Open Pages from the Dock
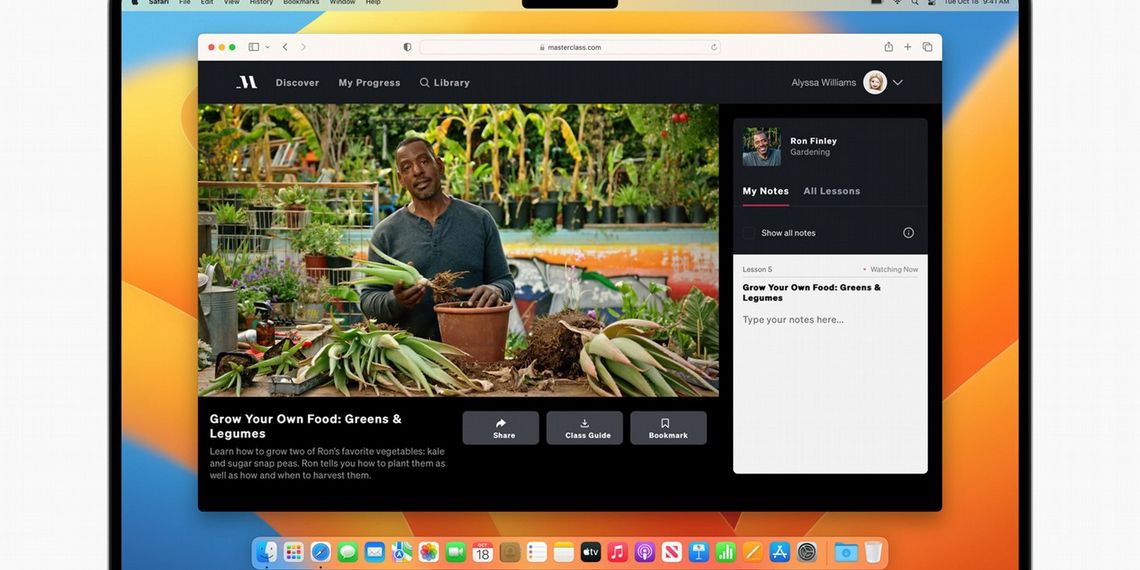 (x=752, y=552)
